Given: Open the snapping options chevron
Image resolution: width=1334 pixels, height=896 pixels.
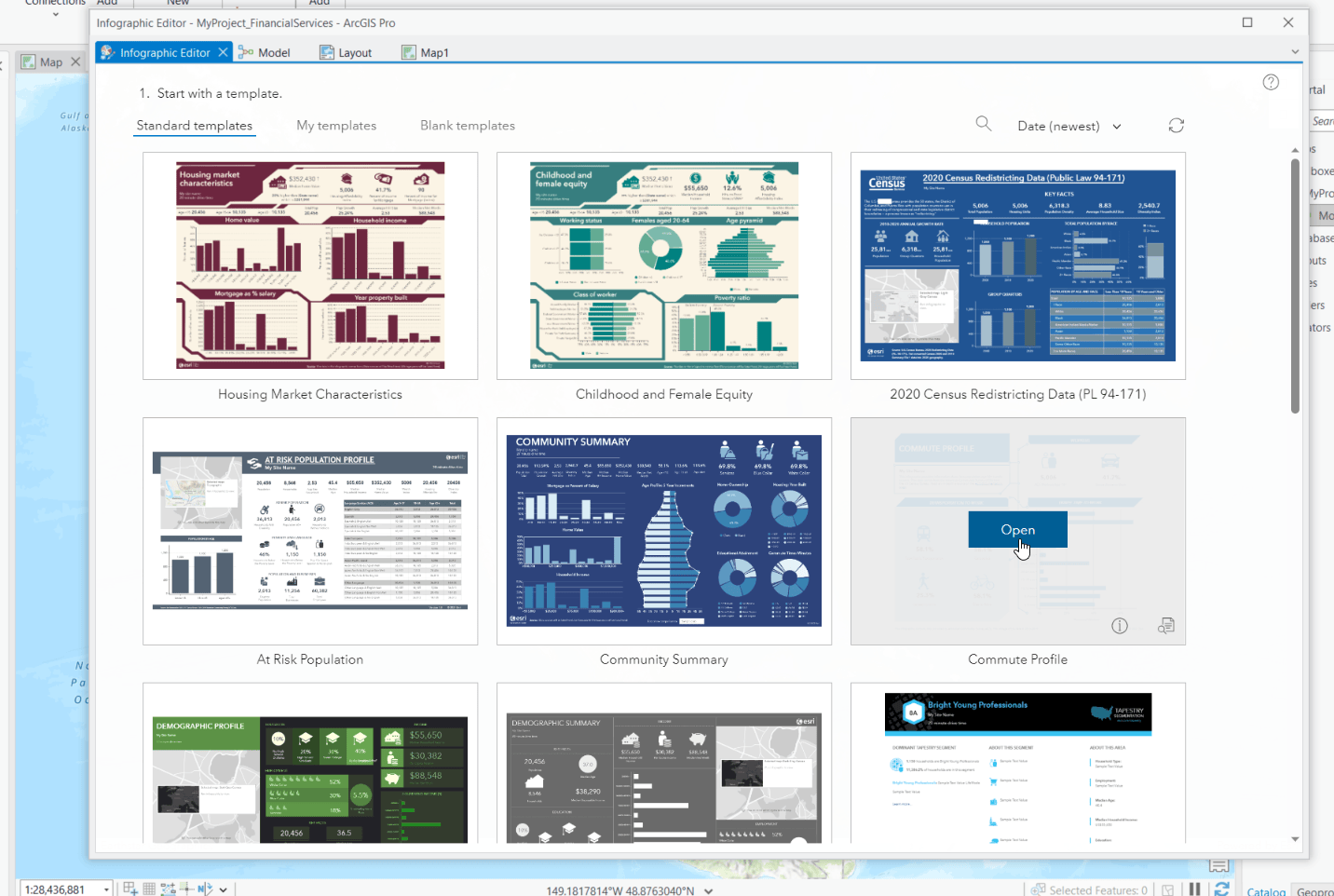Looking at the screenshot, I should pyautogui.click(x=224, y=889).
